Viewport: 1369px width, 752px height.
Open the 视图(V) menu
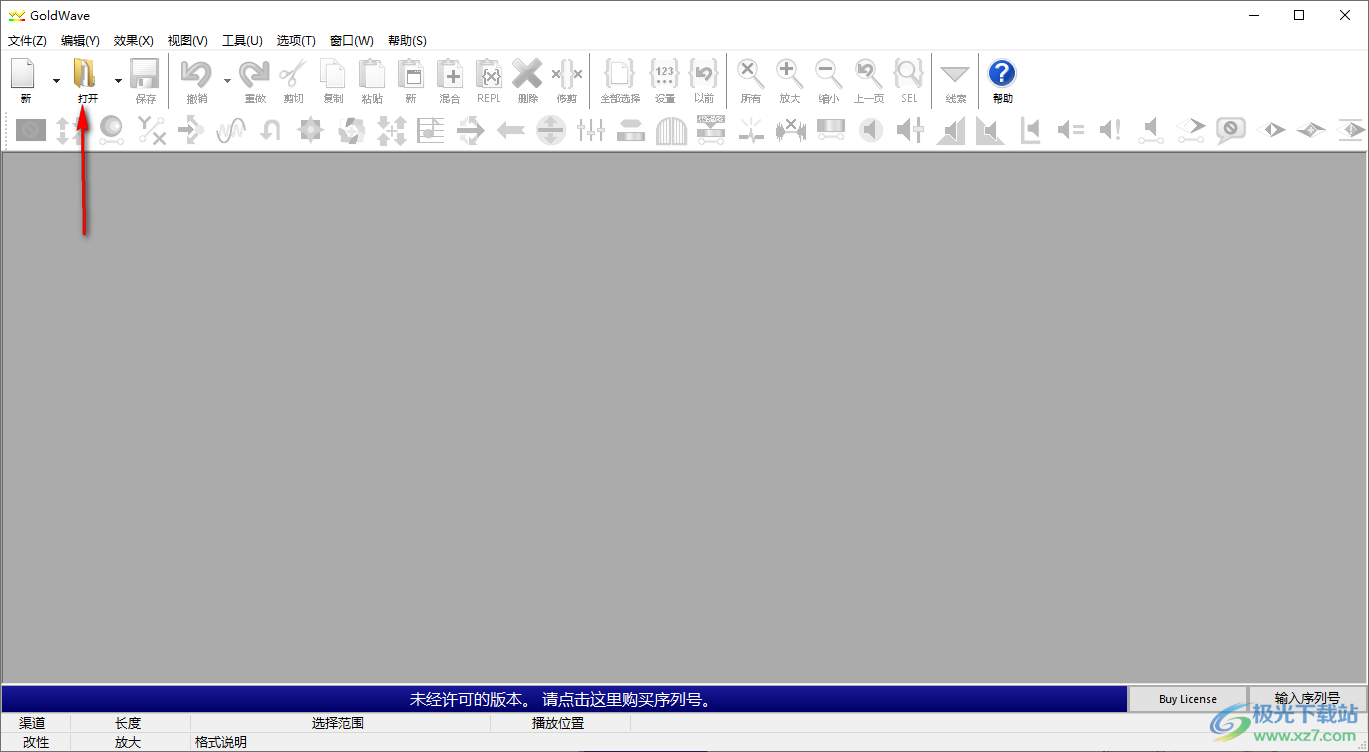pos(188,40)
